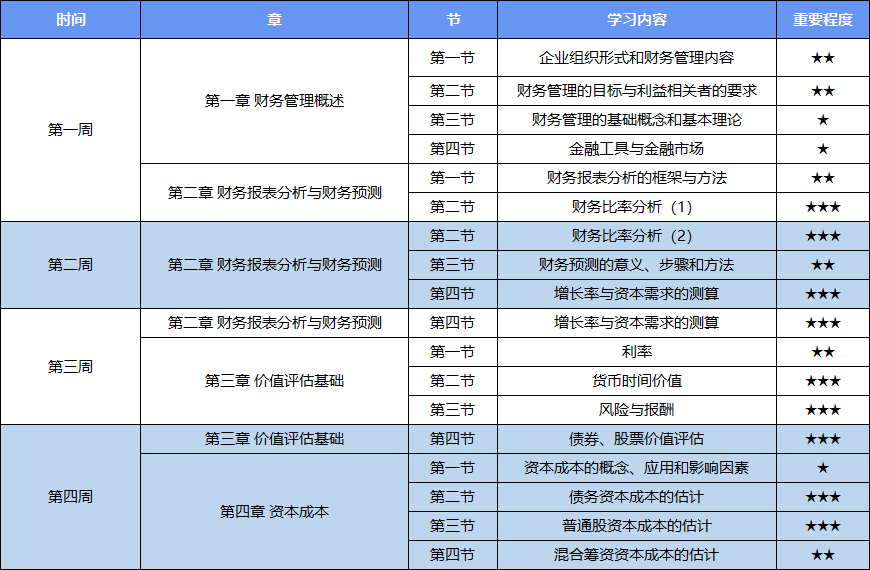Click the star rating in the 利率 row

click(x=822, y=352)
